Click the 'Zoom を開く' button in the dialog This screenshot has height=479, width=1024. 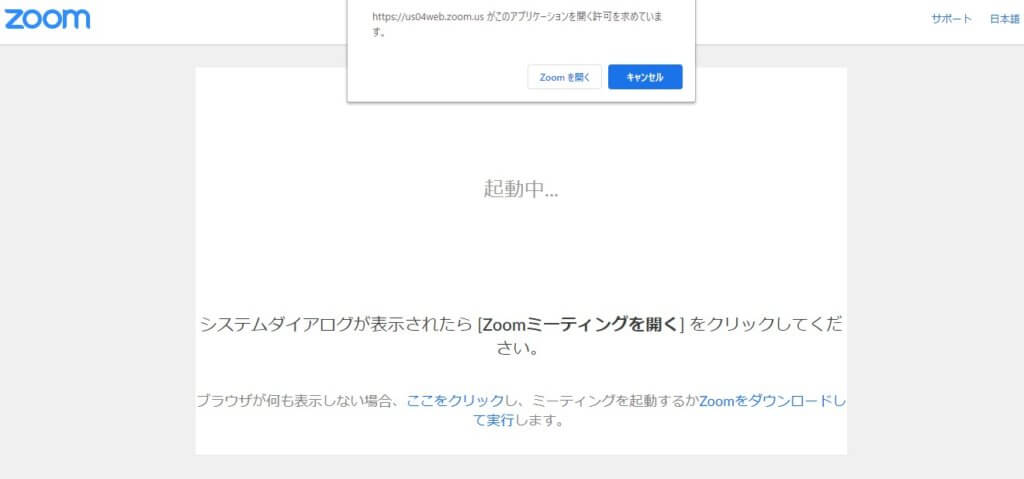(564, 77)
